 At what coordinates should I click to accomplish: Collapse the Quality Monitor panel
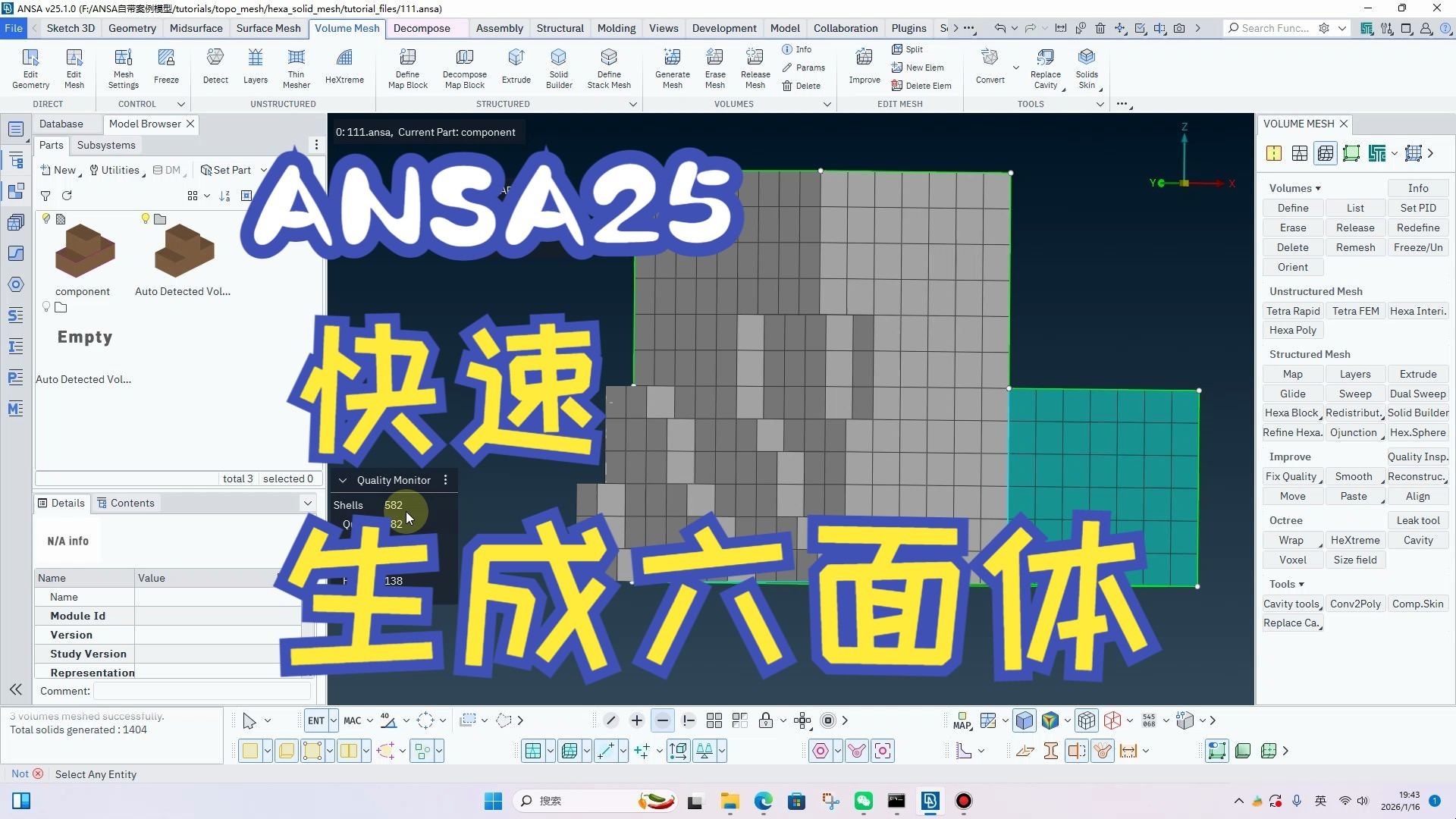[x=343, y=480]
